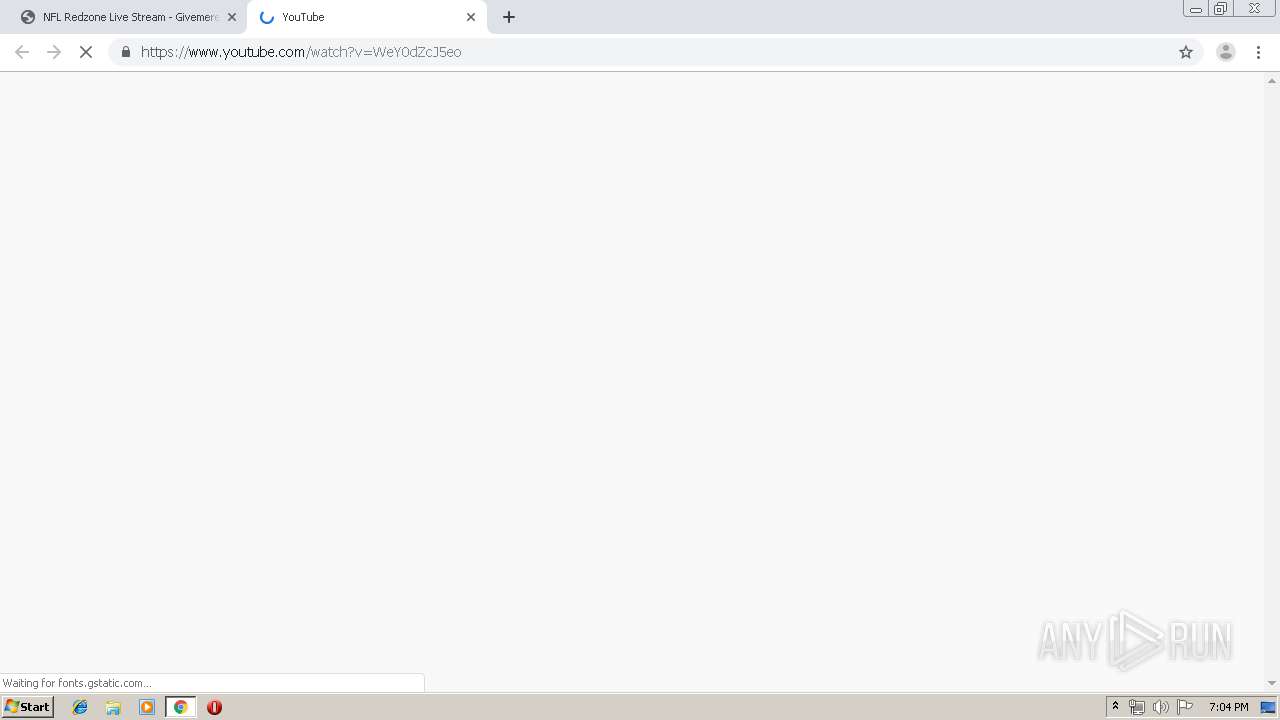The width and height of the screenshot is (1280, 720).
Task: Close the Chrome window
Action: pos(1254,9)
